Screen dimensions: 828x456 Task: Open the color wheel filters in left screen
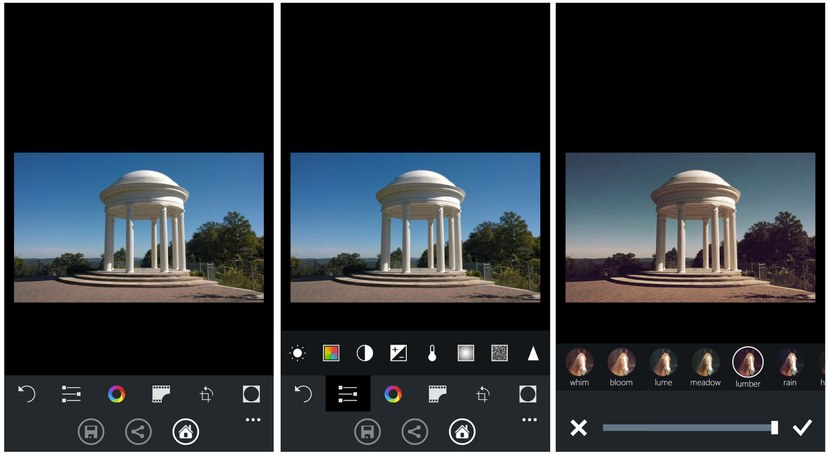pos(117,394)
